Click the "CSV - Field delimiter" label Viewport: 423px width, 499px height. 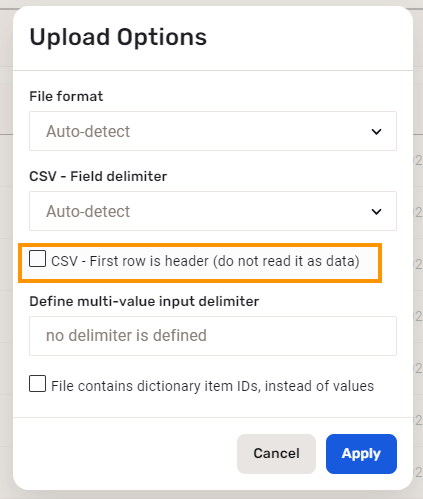[x=98, y=176]
